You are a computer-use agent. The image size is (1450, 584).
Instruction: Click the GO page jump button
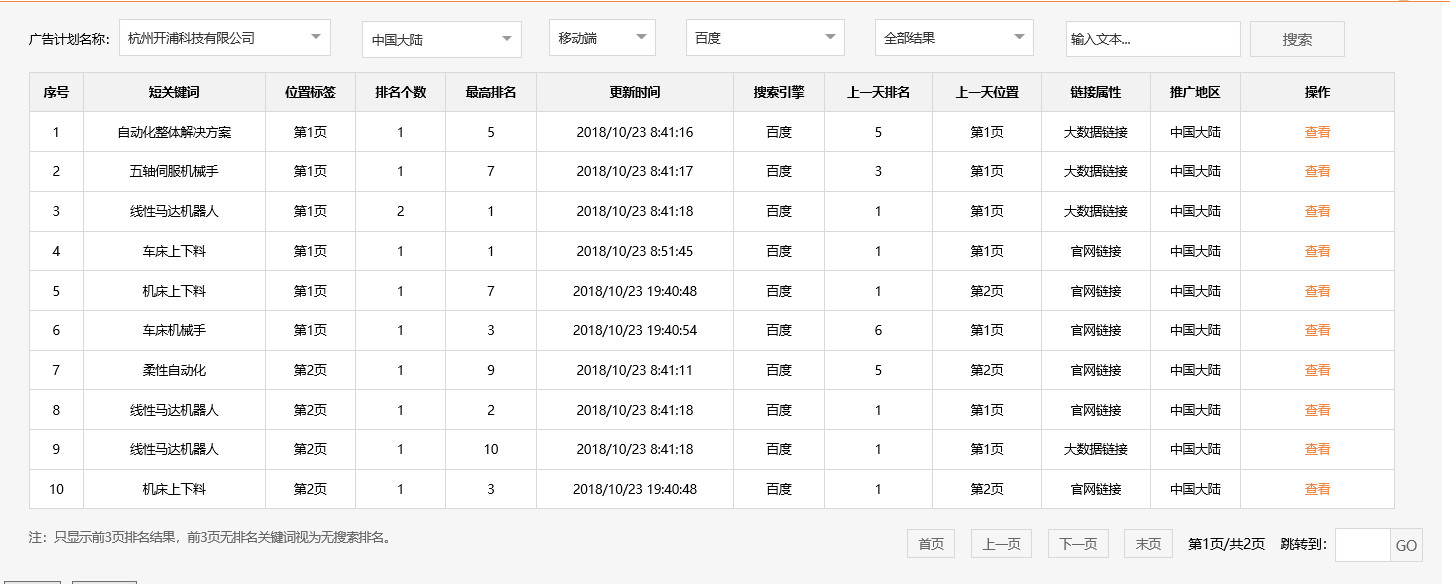click(1407, 544)
